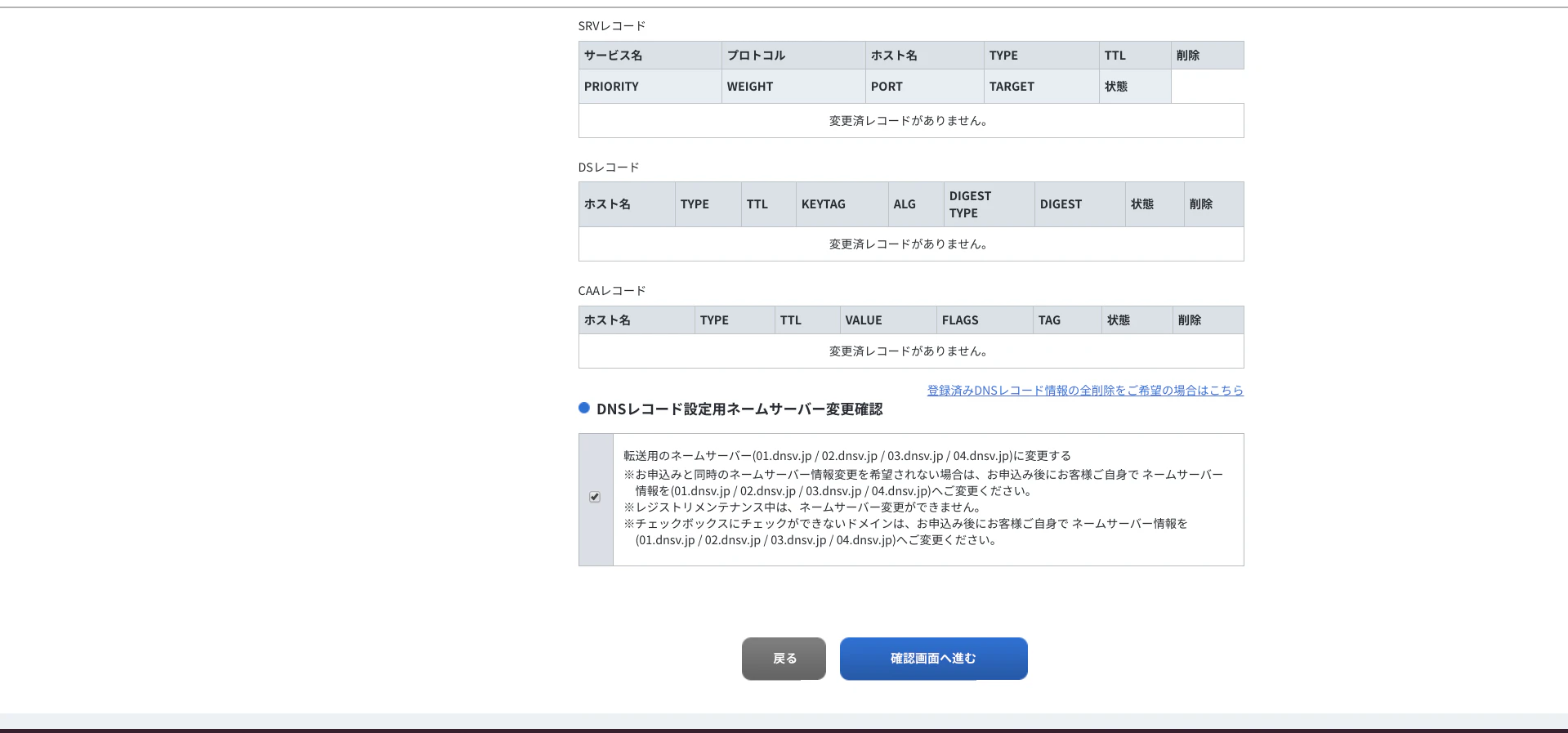Click the WEIGHT header cell
The height and width of the screenshot is (733, 1568).
(793, 87)
